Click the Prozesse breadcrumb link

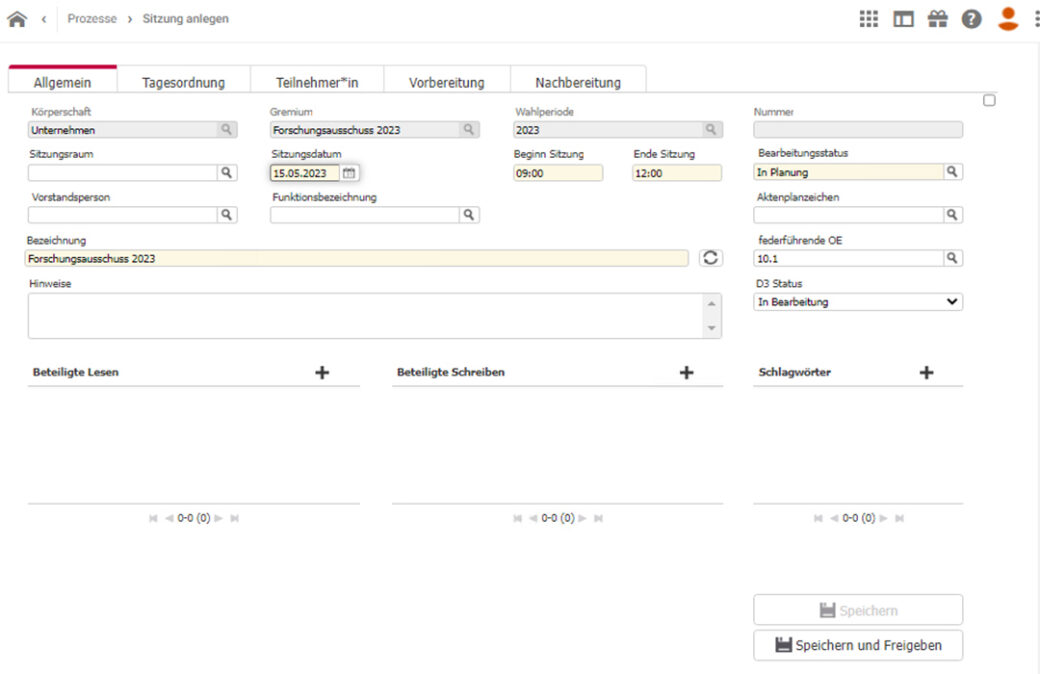point(92,18)
